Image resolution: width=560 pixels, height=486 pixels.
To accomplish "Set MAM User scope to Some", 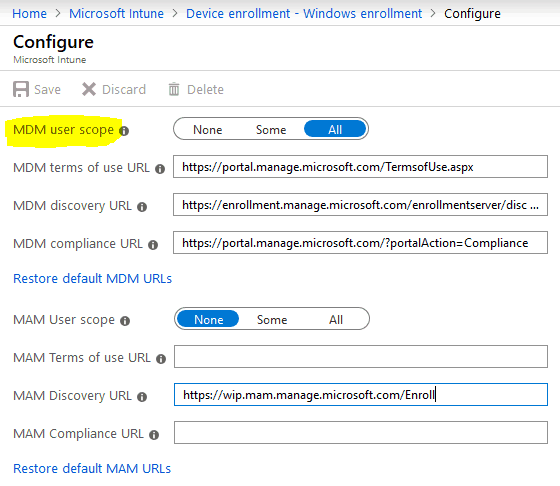I will pos(272,320).
